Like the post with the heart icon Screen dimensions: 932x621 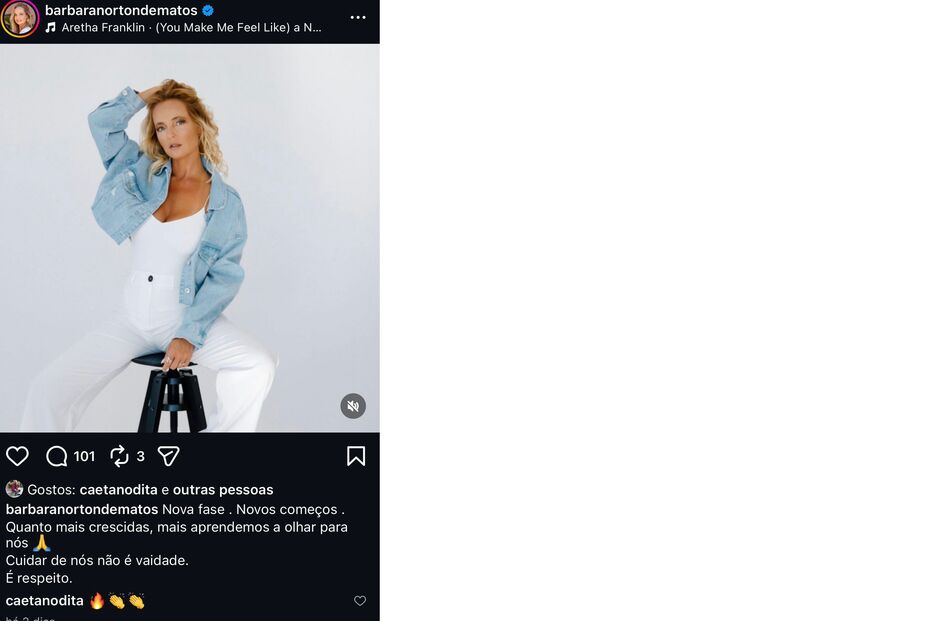[17, 456]
